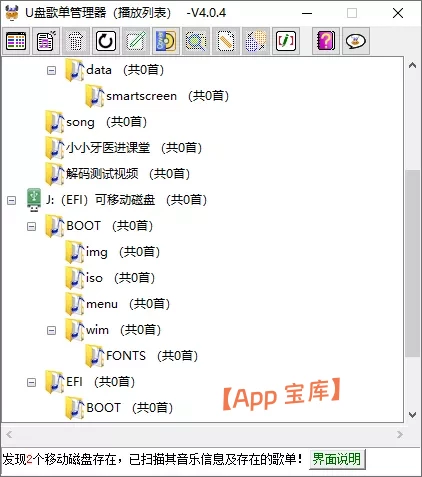Open the purple help book icon
422x477 pixels.
(326, 41)
